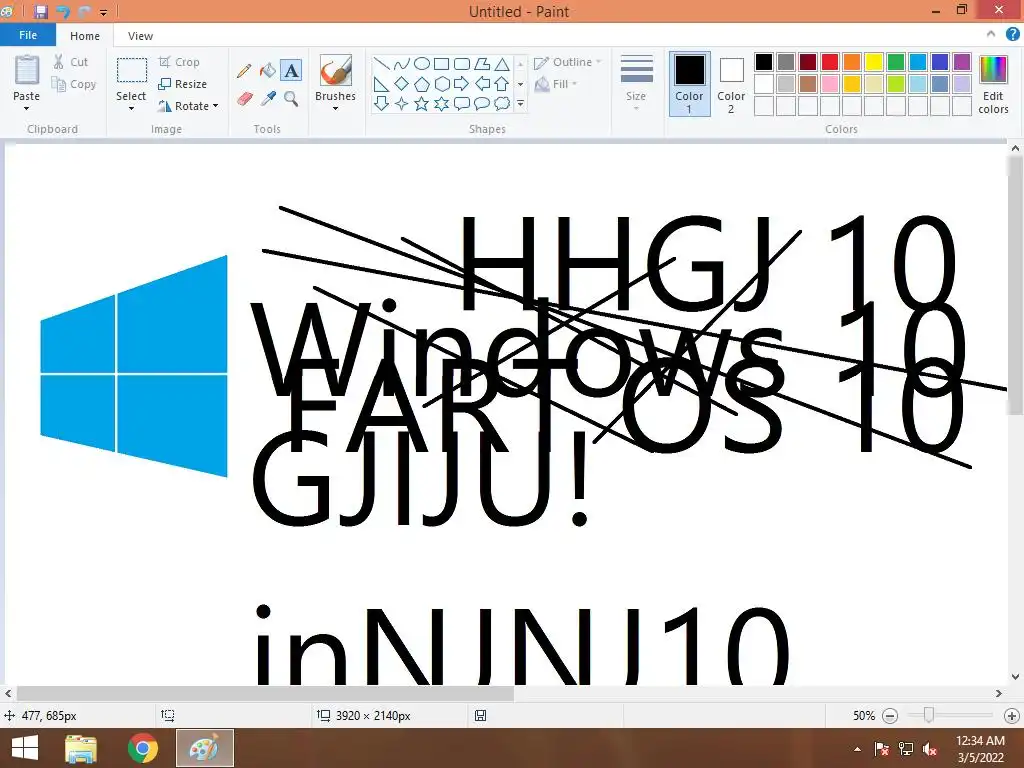This screenshot has width=1024, height=768.
Task: Open Paint Help question mark icon
Action: tap(1012, 35)
